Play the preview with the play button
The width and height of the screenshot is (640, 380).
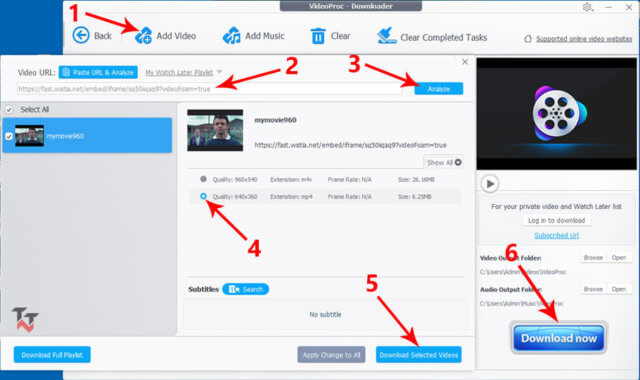[x=490, y=184]
